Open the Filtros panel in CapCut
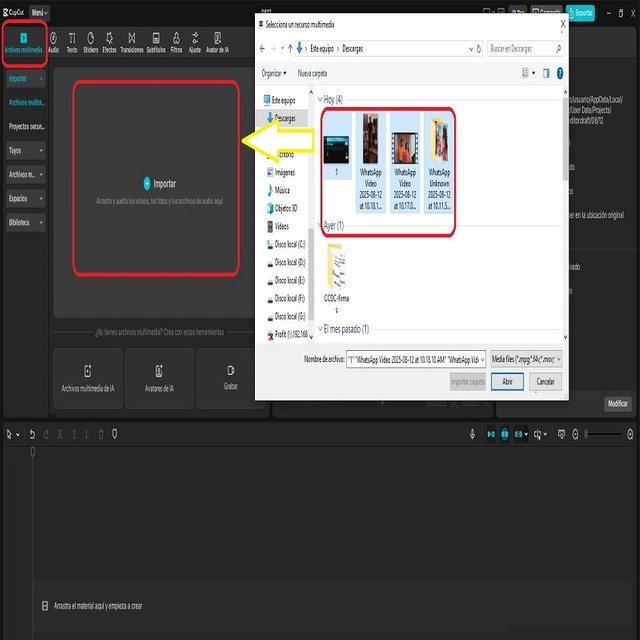The image size is (640, 640). 176,44
